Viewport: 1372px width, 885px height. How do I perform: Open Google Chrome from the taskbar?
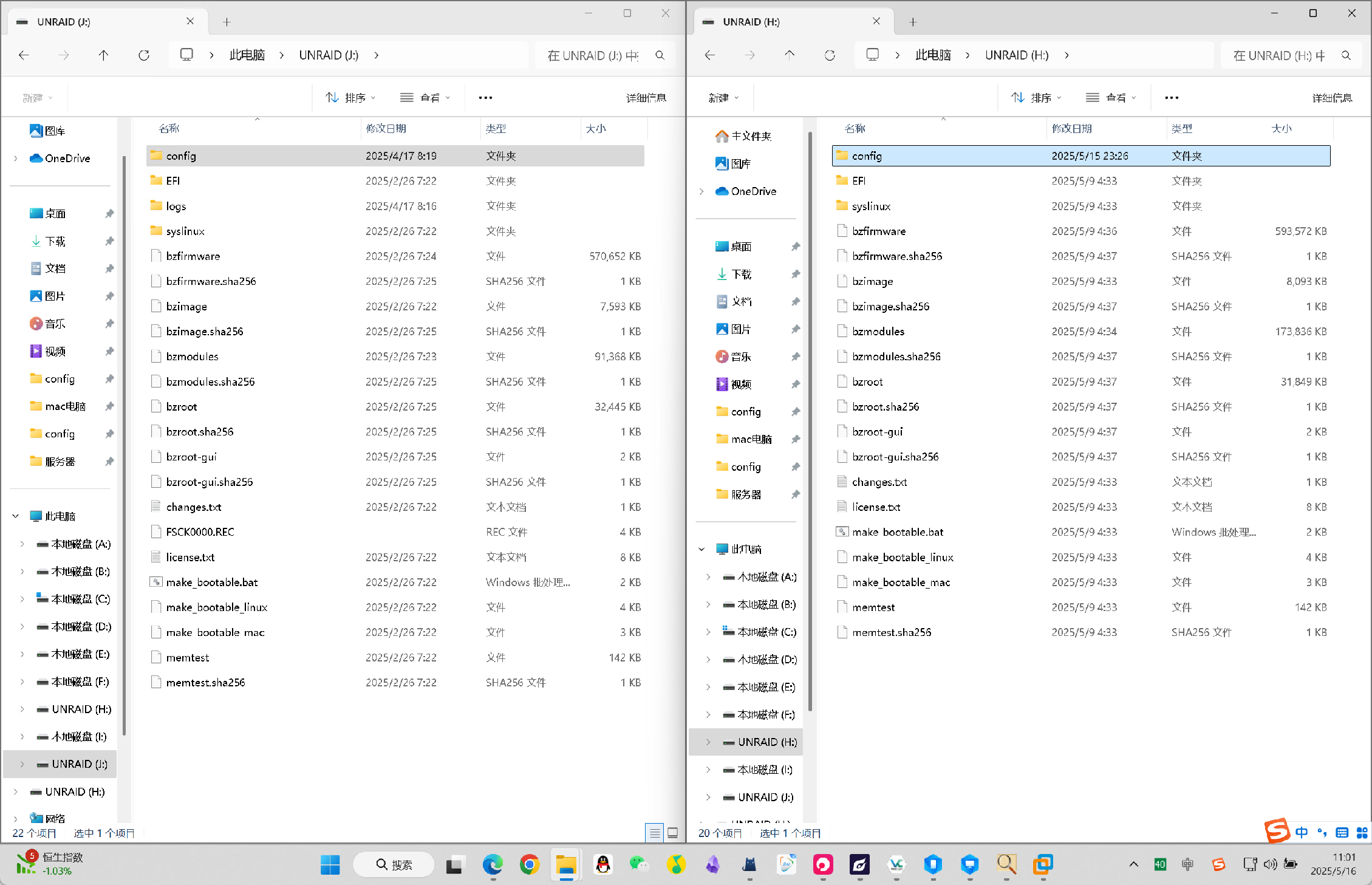(x=529, y=864)
